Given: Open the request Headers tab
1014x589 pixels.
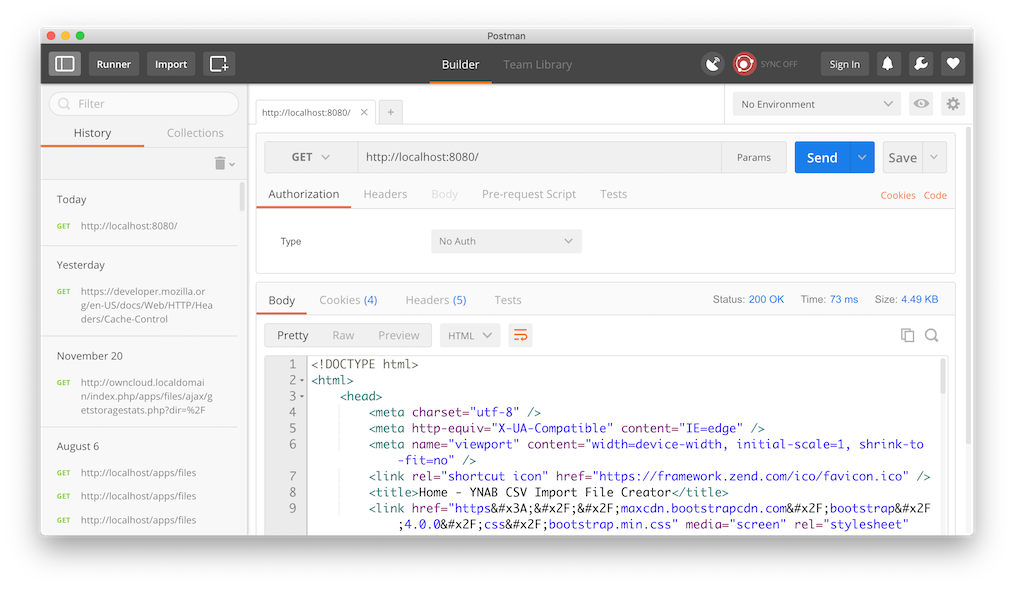Looking at the screenshot, I should [x=385, y=194].
